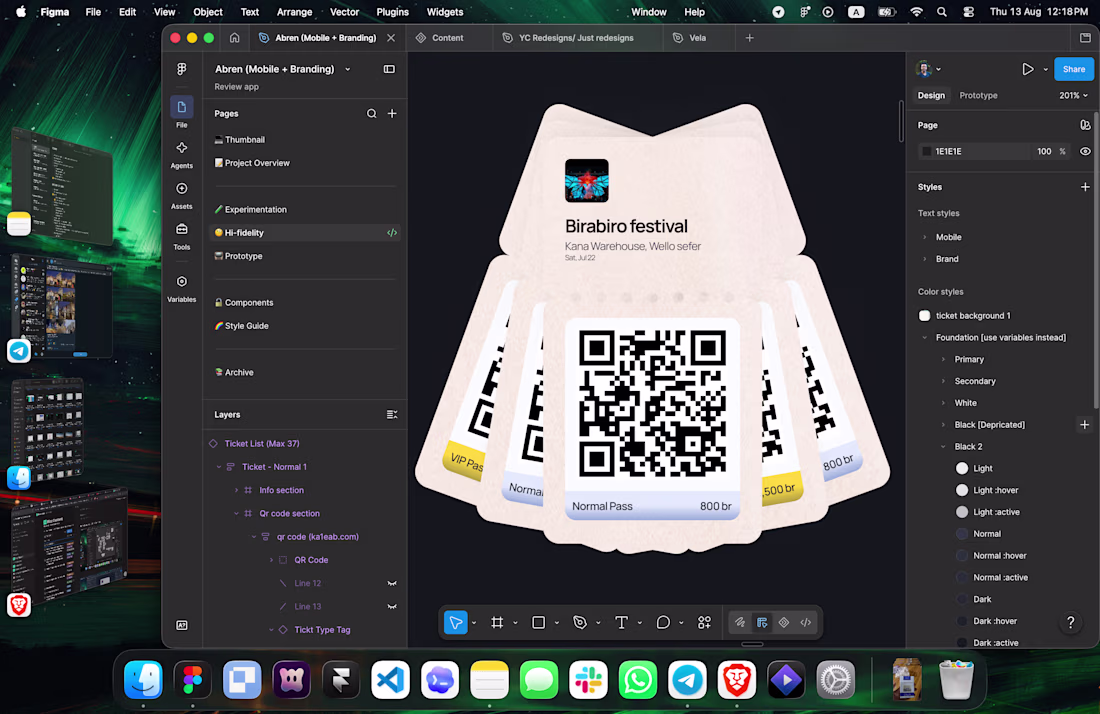Expand the Info section layer
Viewport: 1100px width, 714px height.
(236, 490)
